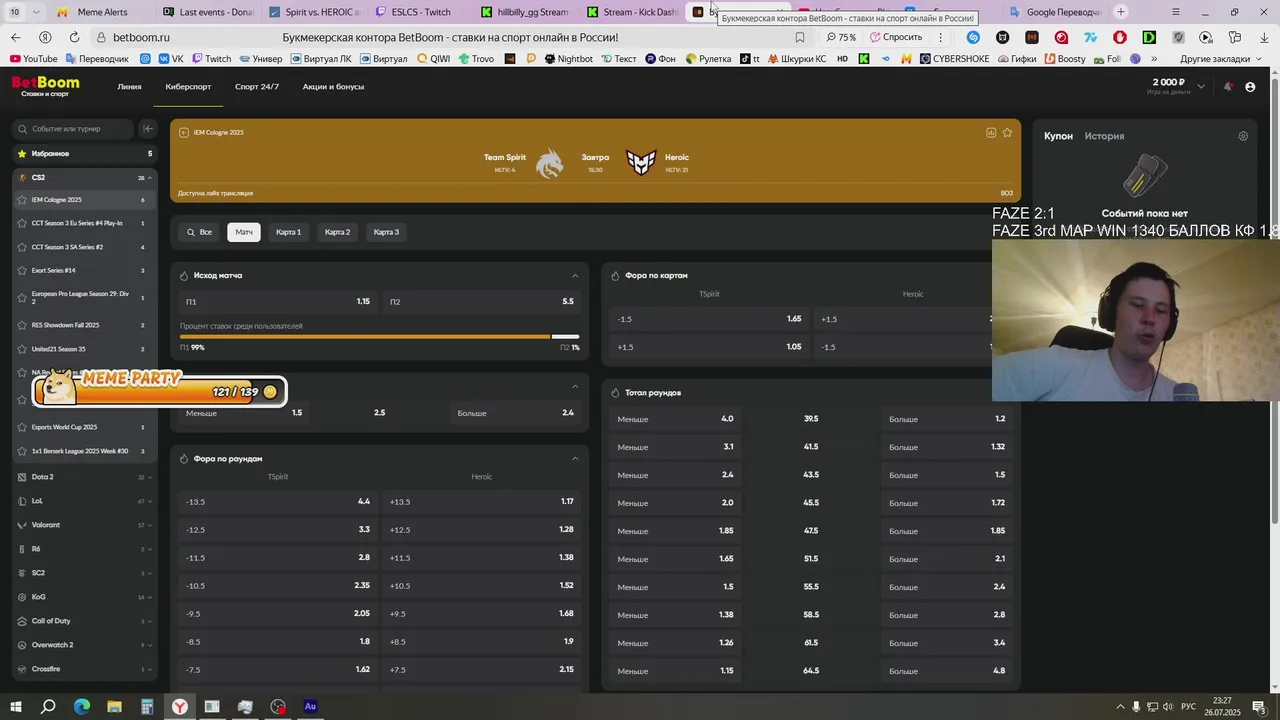Click the BetBoom logo

45,86
